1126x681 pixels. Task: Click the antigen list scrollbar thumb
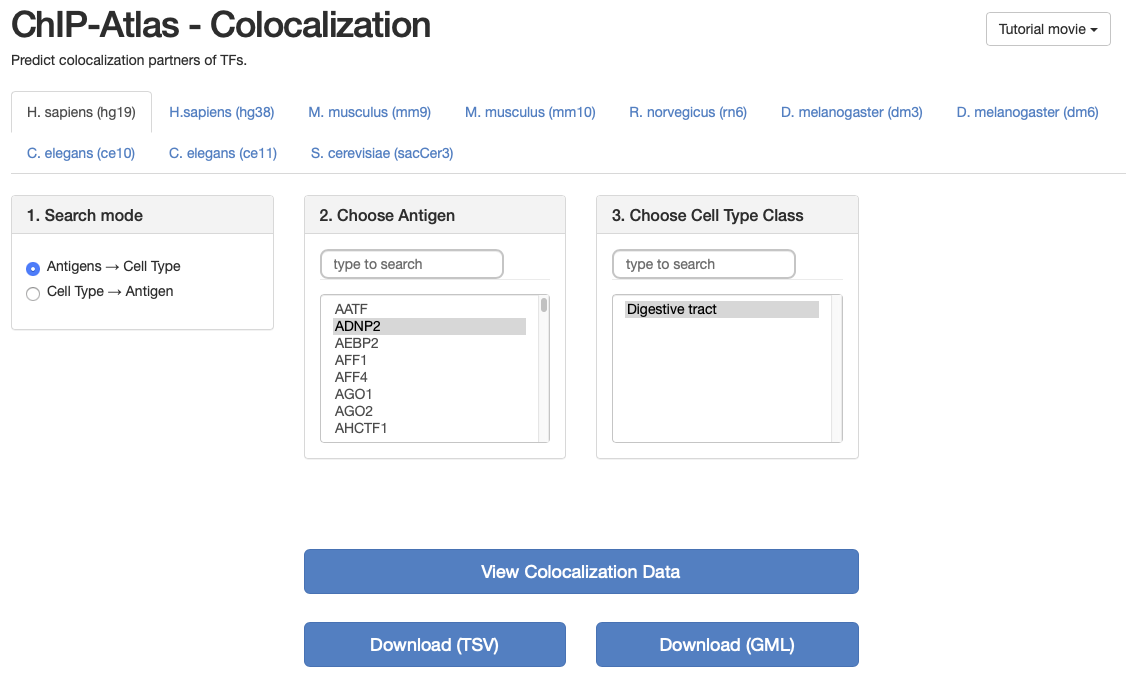coord(544,305)
